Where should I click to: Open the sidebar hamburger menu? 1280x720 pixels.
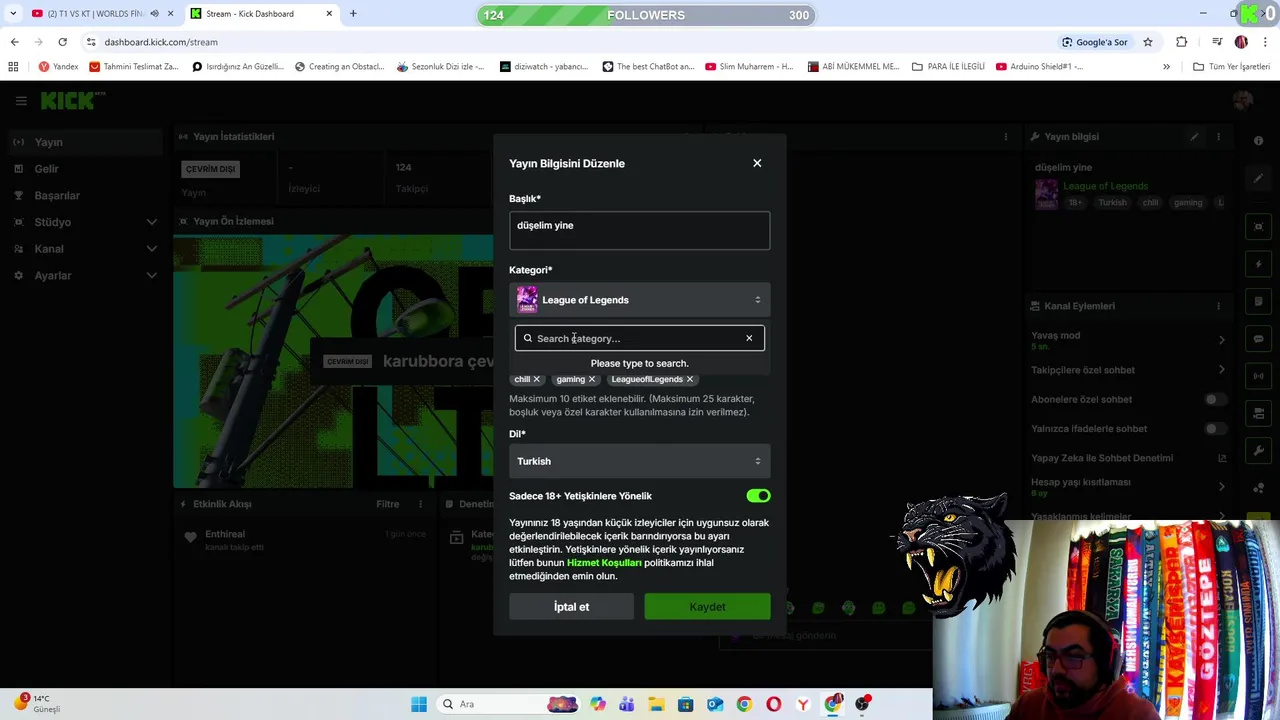[20, 101]
